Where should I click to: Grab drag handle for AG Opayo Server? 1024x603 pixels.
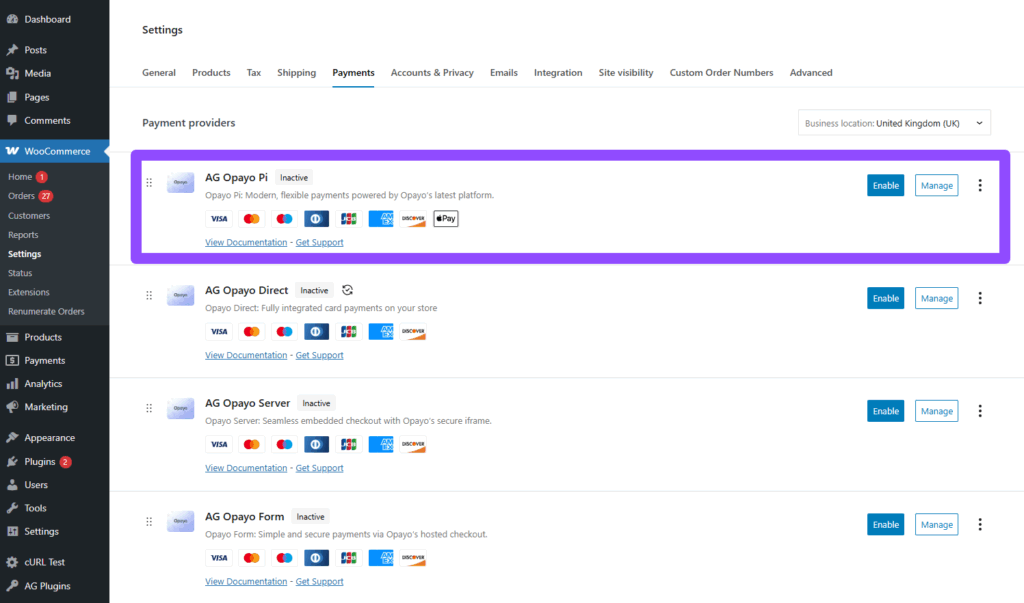149,408
